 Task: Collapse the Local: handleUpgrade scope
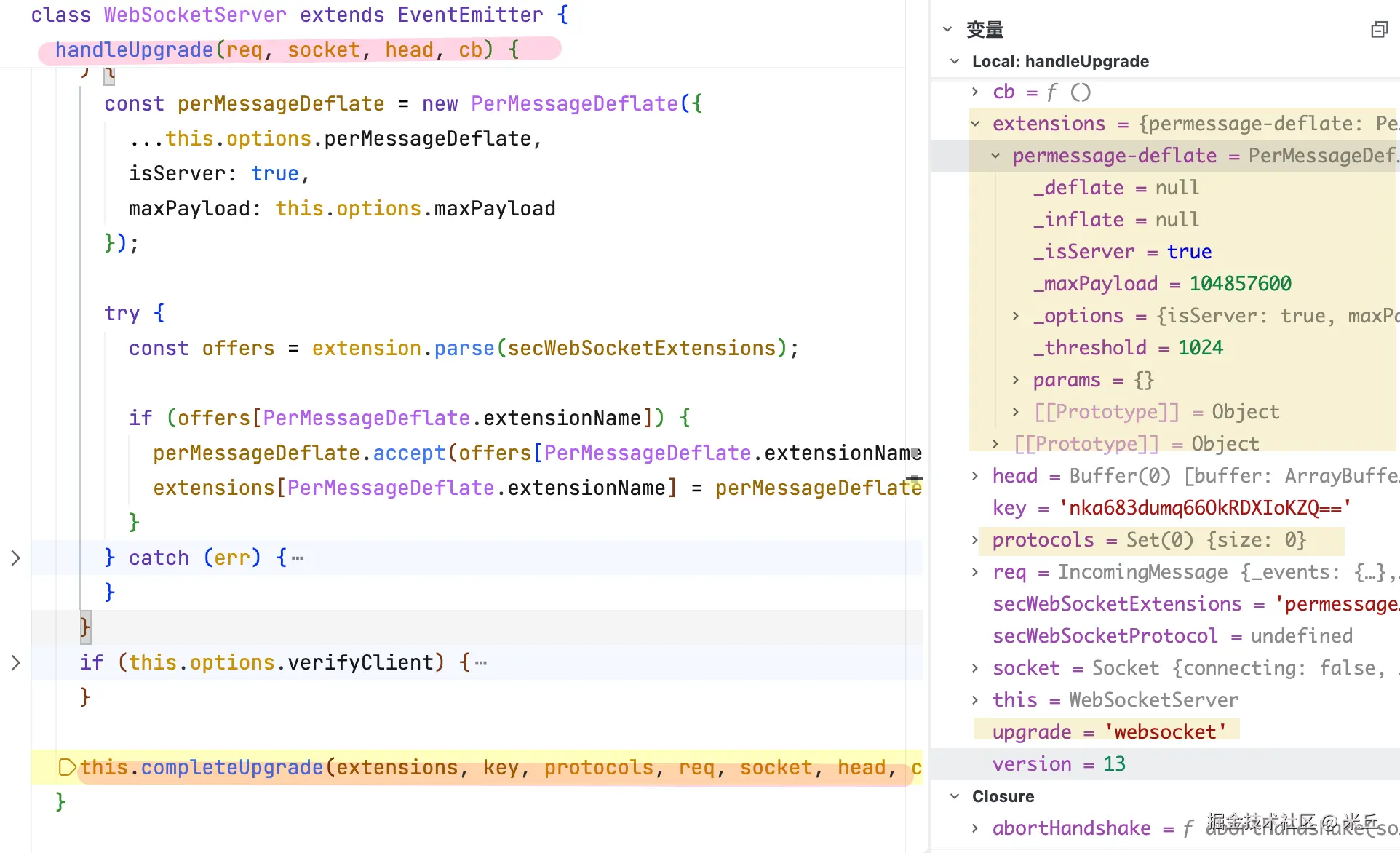point(955,62)
